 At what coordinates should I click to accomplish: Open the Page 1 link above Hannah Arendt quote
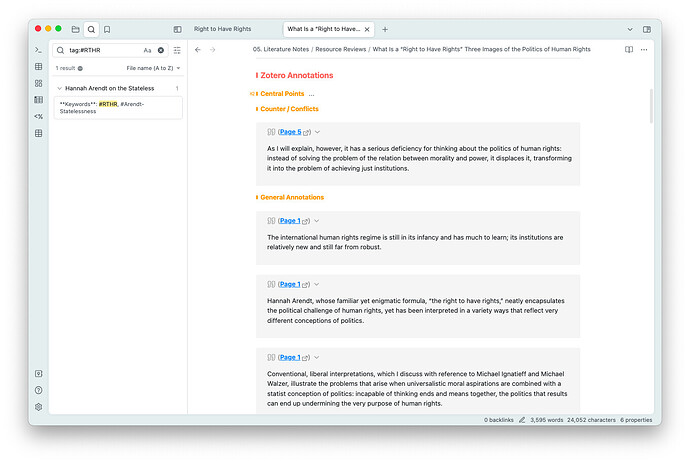(x=290, y=284)
